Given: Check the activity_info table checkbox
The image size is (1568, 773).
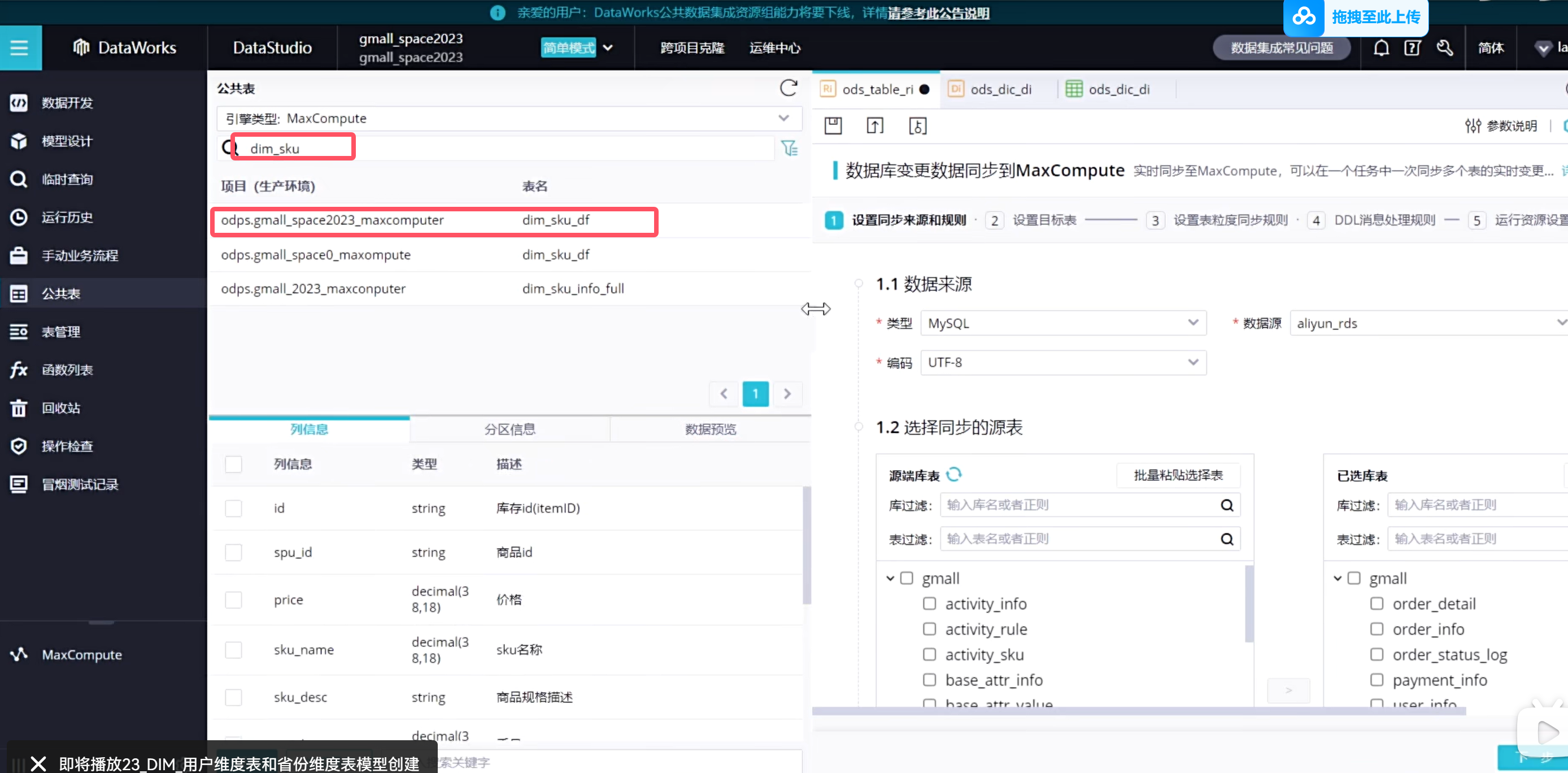Looking at the screenshot, I should 929,603.
